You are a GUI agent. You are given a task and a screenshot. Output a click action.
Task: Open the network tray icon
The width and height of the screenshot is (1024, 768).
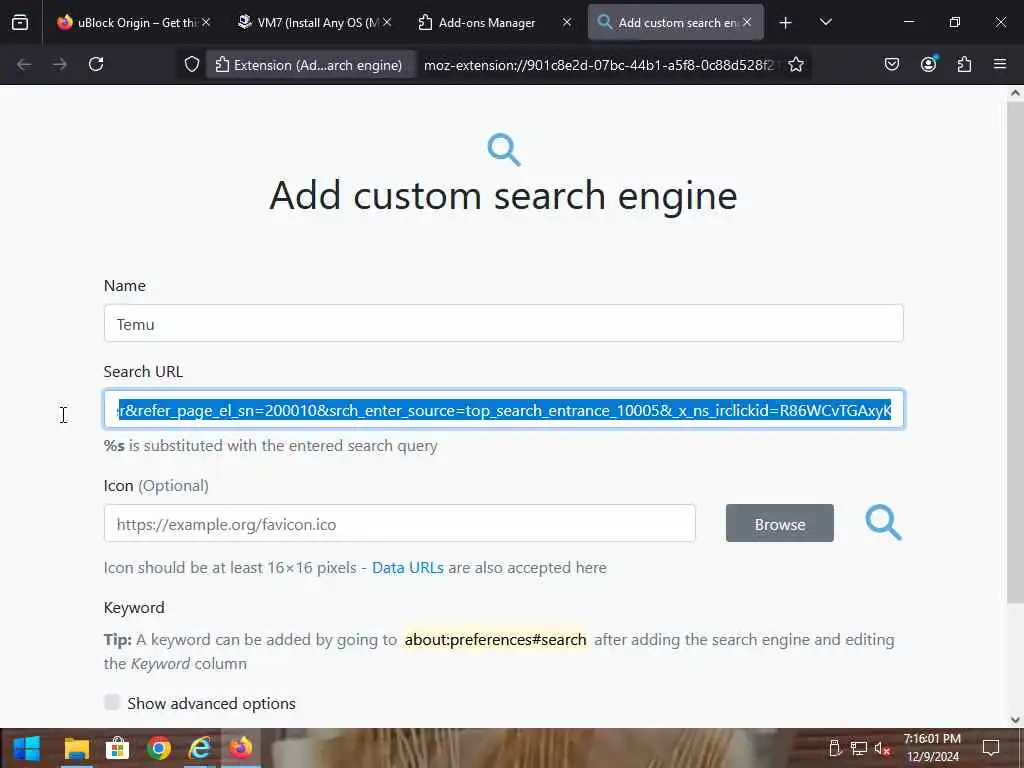coord(859,748)
